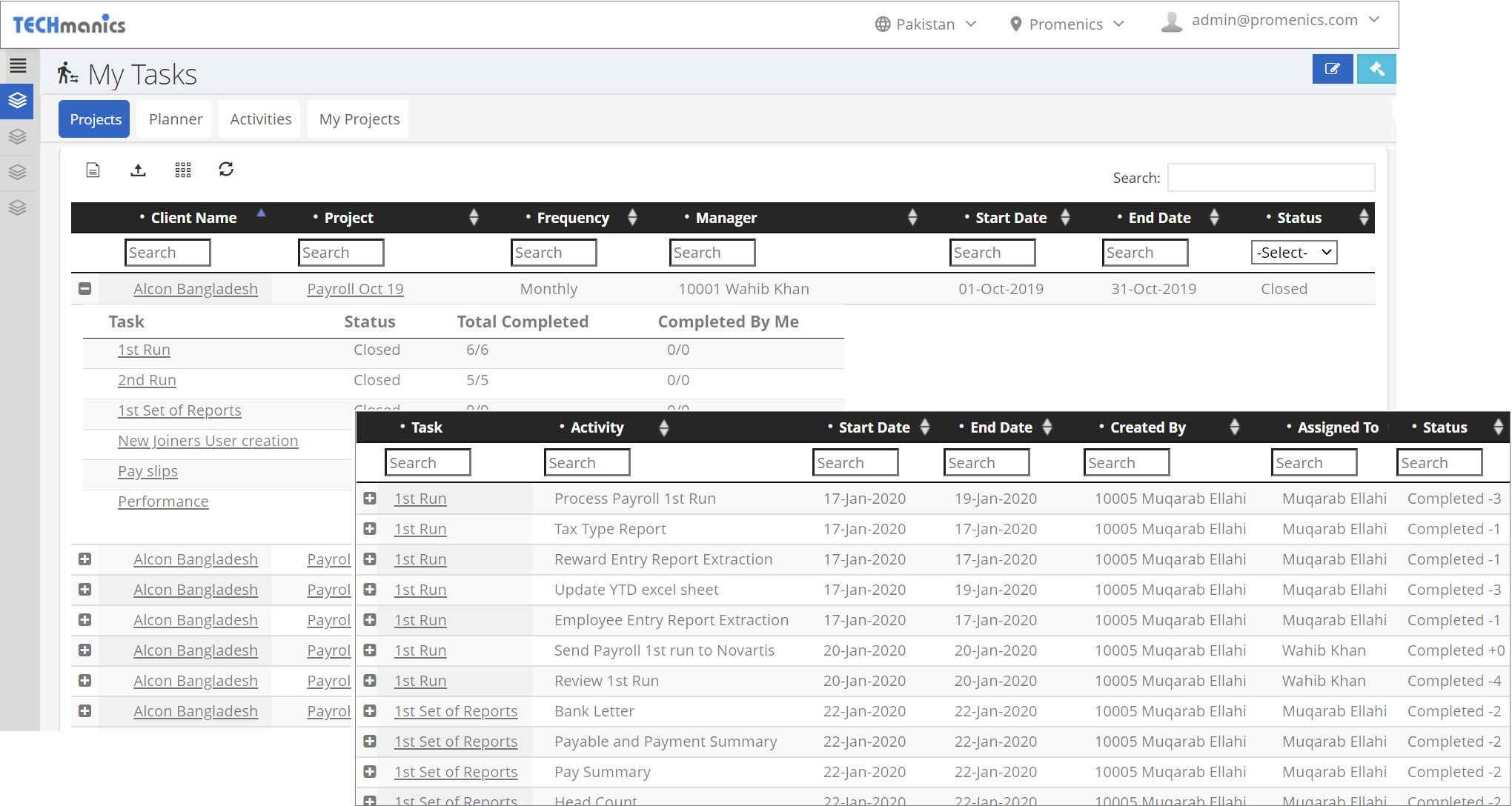Sort projects table by Manager
1512x806 pixels.
912,217
